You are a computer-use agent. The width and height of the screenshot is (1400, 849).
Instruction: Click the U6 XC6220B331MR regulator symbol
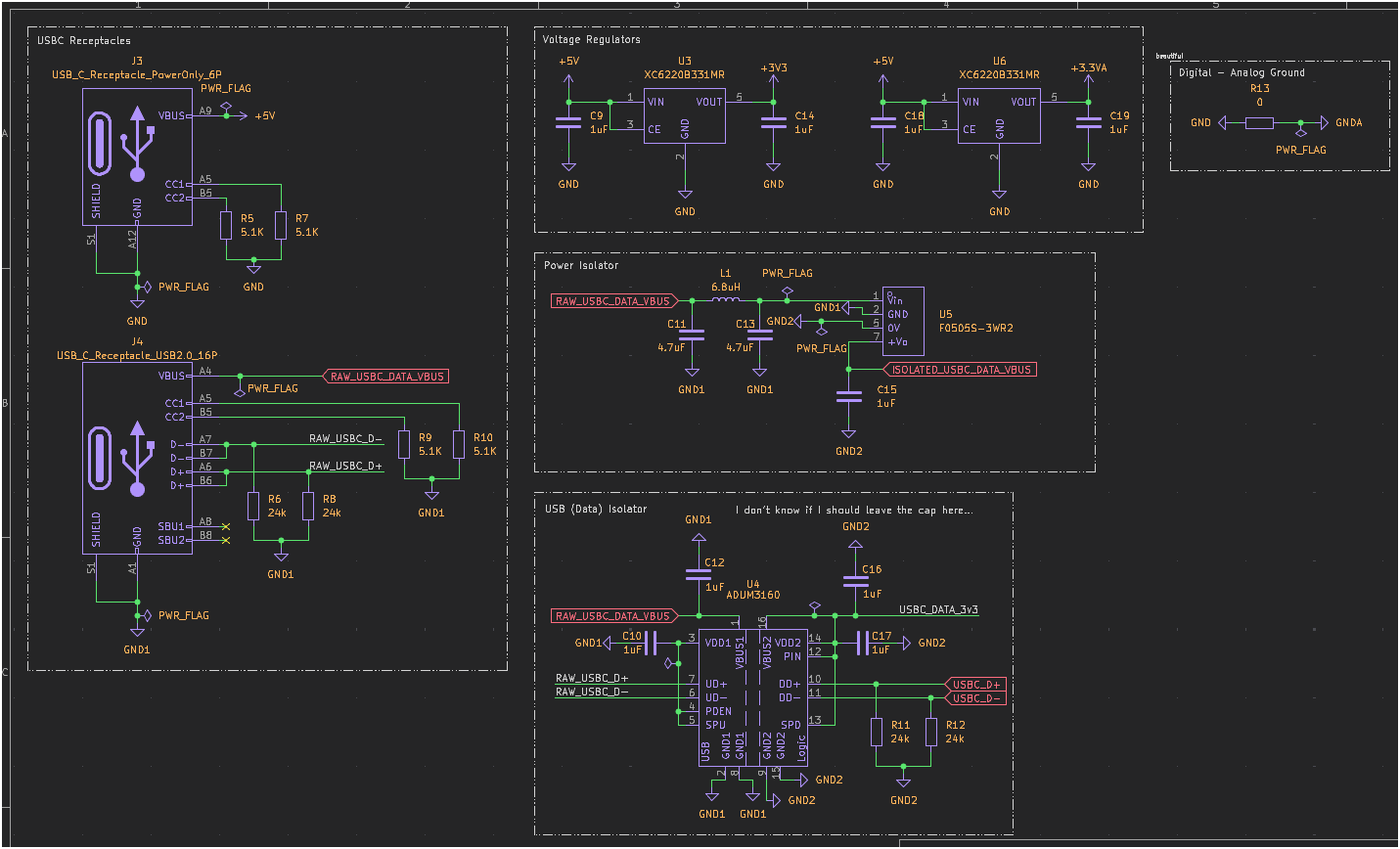(x=998, y=117)
